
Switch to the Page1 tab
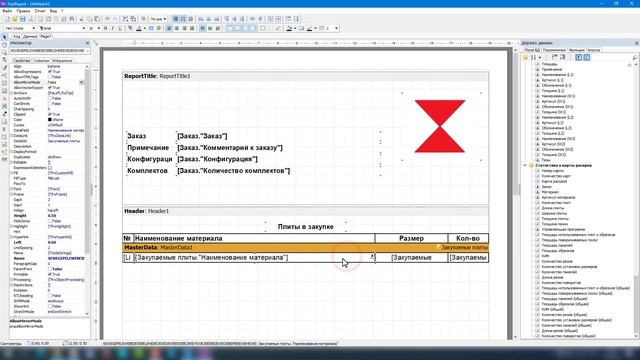(46, 36)
